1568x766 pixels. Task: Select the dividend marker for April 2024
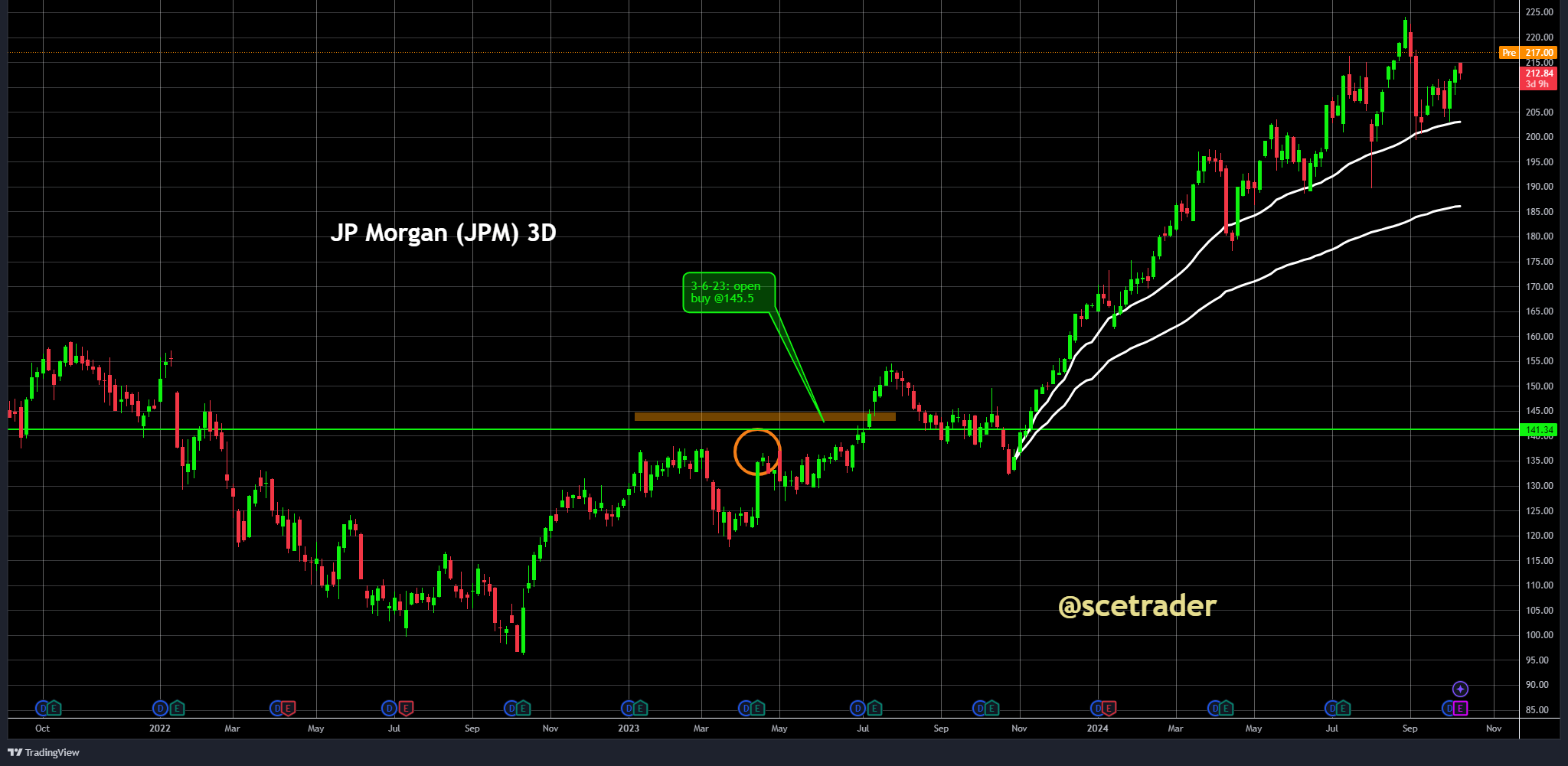1214,709
